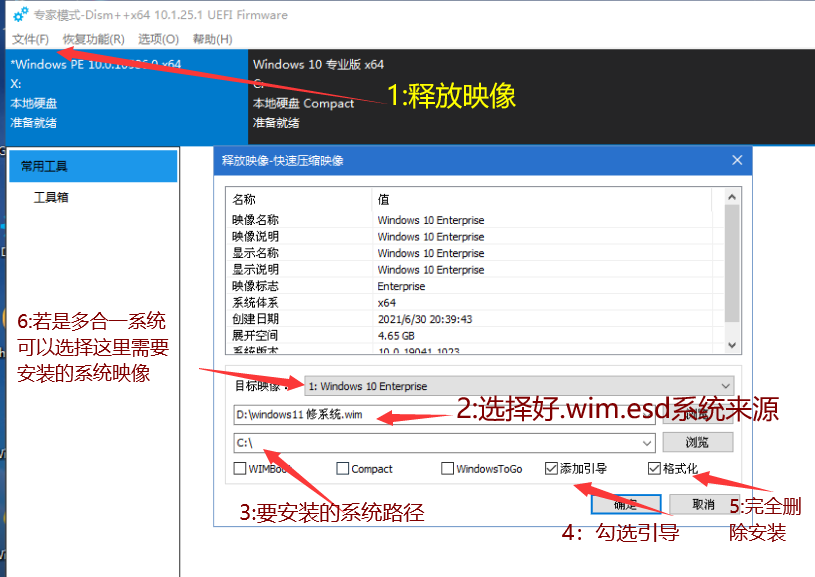815x577 pixels.
Task: Select the Windows PE image tile
Action: pos(126,97)
